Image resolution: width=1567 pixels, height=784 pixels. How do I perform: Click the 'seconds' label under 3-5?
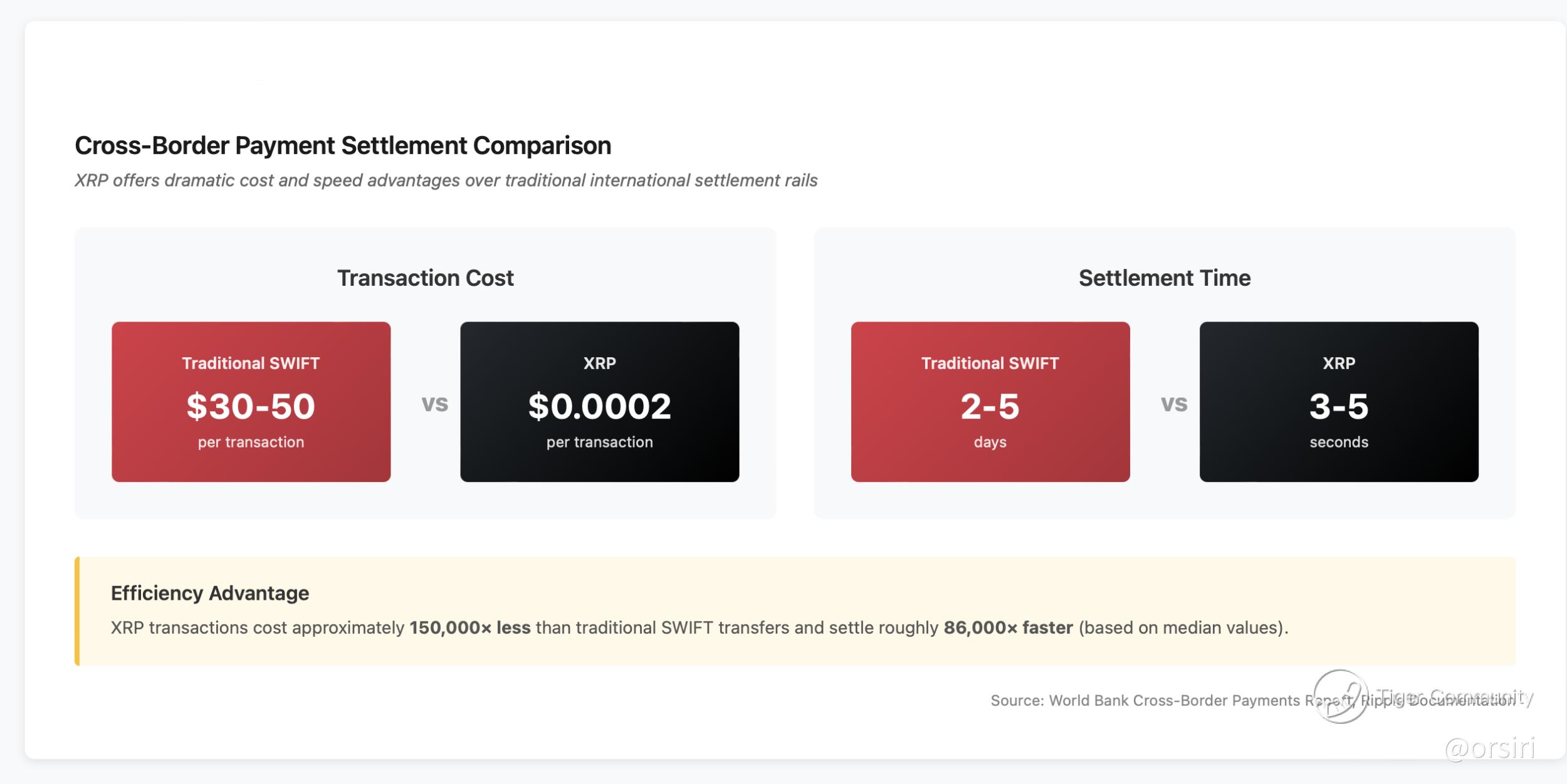pos(1339,442)
